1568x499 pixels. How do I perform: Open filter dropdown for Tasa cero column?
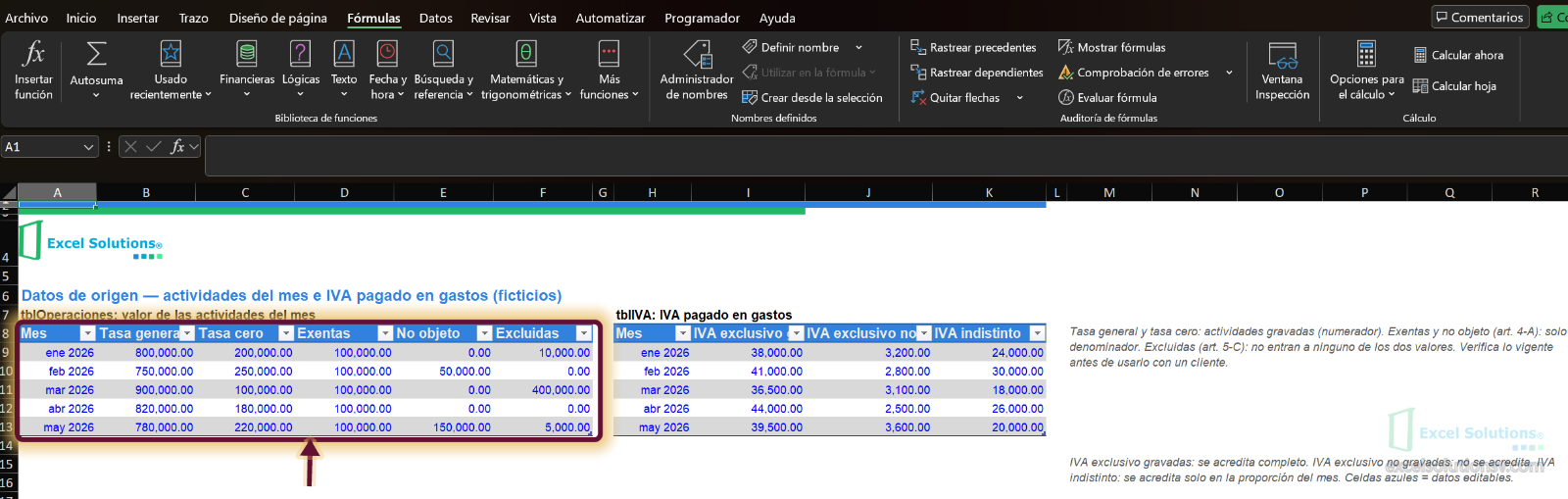(x=286, y=333)
